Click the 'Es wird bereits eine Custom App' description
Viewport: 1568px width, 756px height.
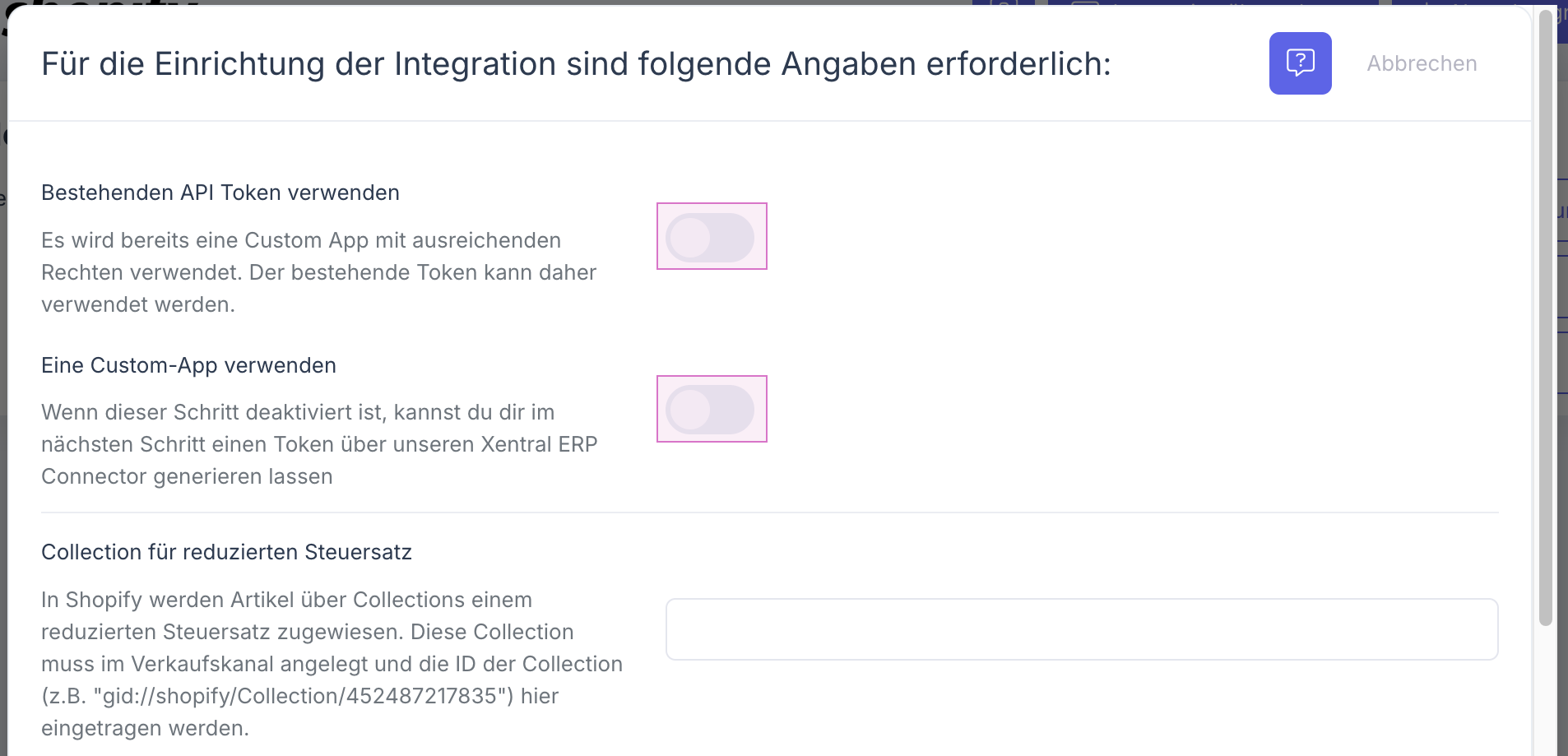point(301,240)
